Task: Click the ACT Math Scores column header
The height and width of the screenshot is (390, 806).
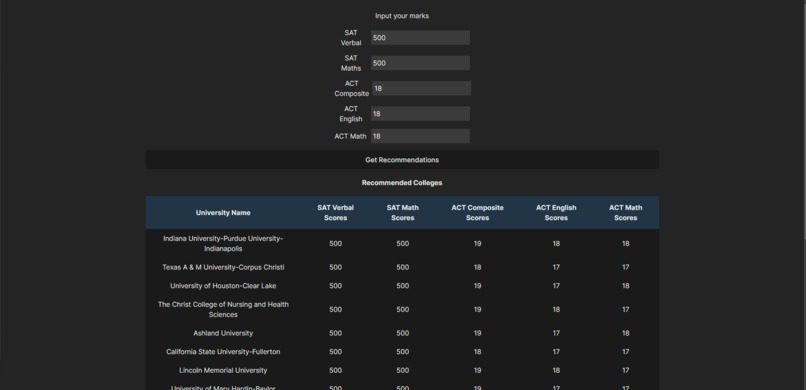Action: [x=626, y=213]
